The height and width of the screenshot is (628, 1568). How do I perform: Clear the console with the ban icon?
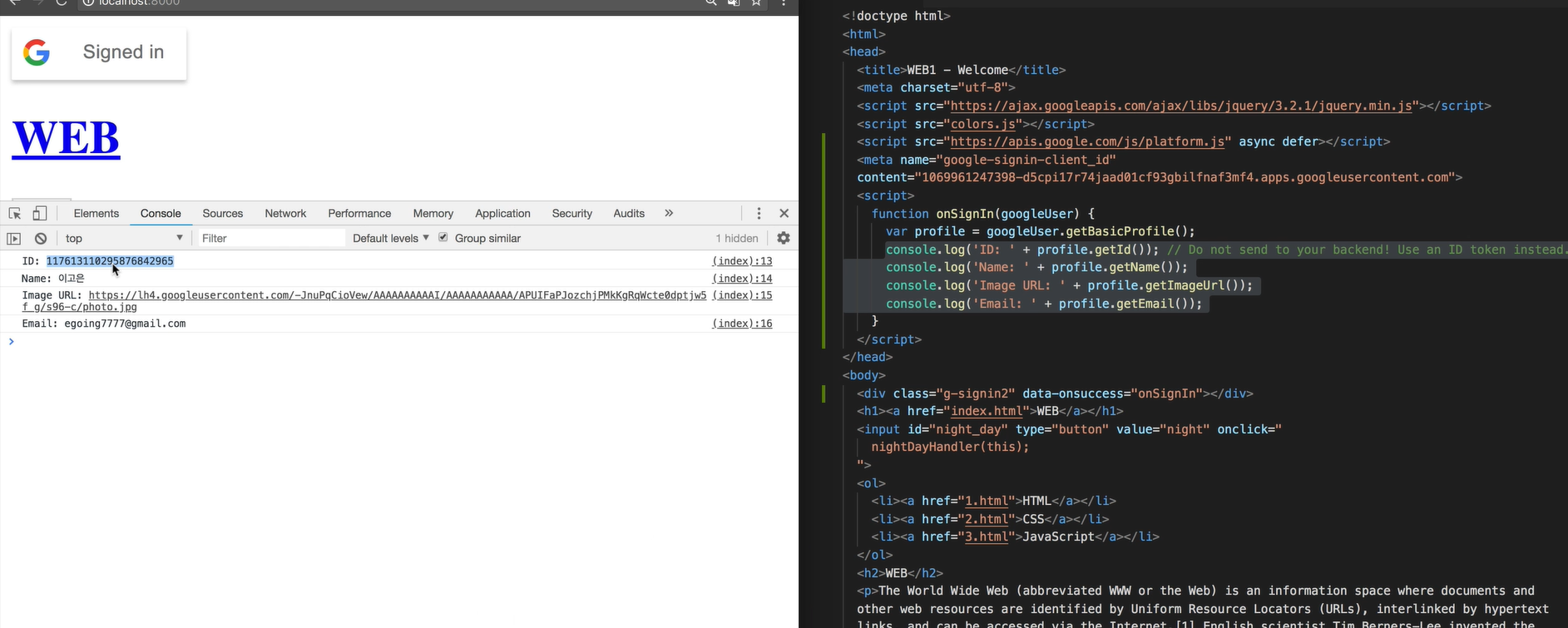click(x=41, y=239)
